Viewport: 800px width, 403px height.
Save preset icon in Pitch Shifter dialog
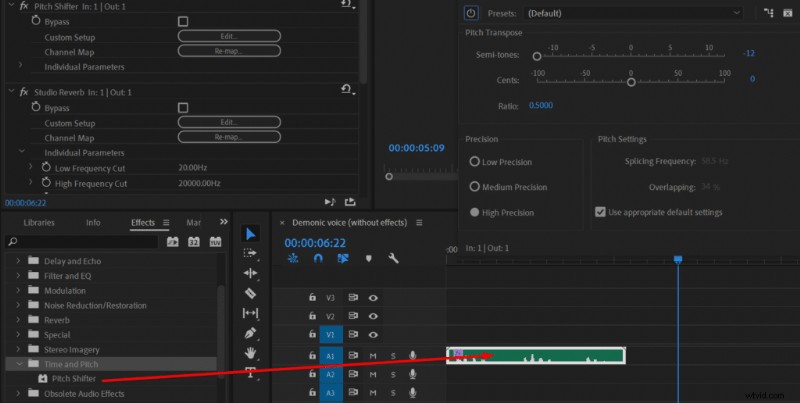[769, 13]
